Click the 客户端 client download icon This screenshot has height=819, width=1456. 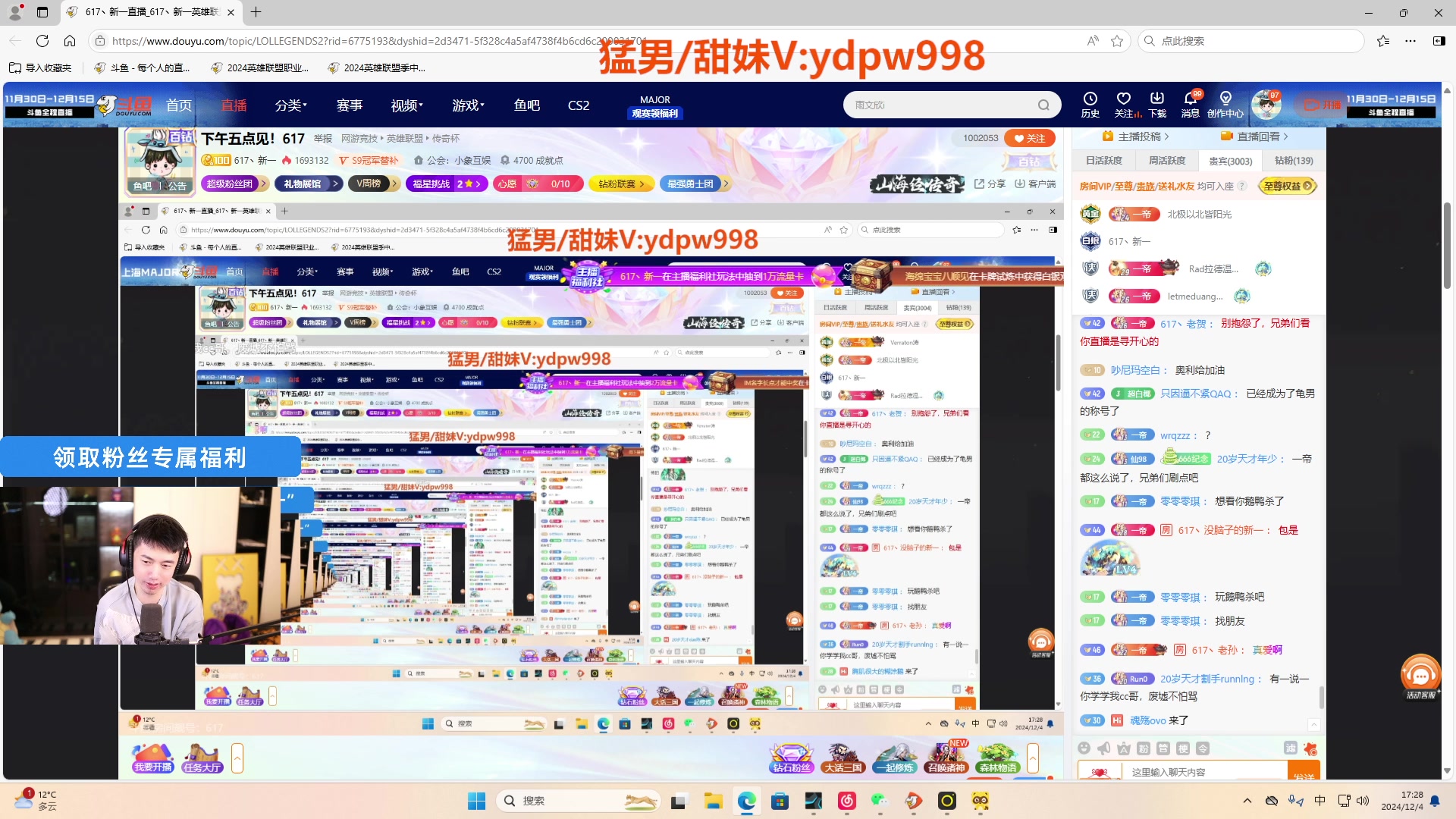[1035, 184]
